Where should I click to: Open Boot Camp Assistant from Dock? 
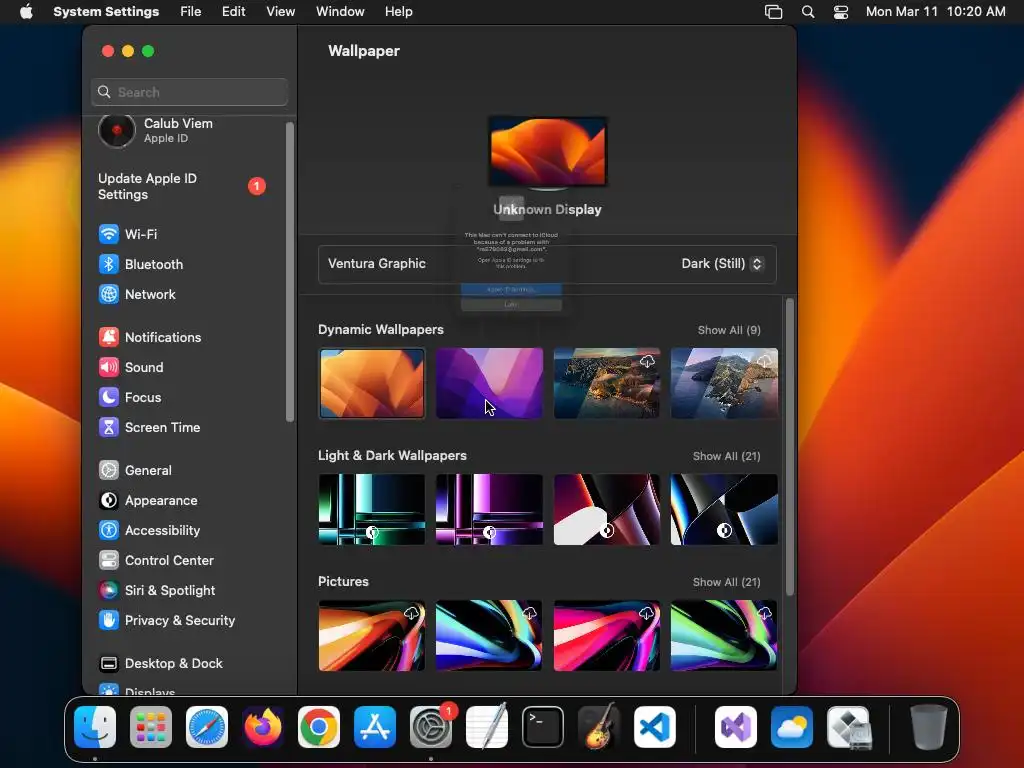click(848, 727)
